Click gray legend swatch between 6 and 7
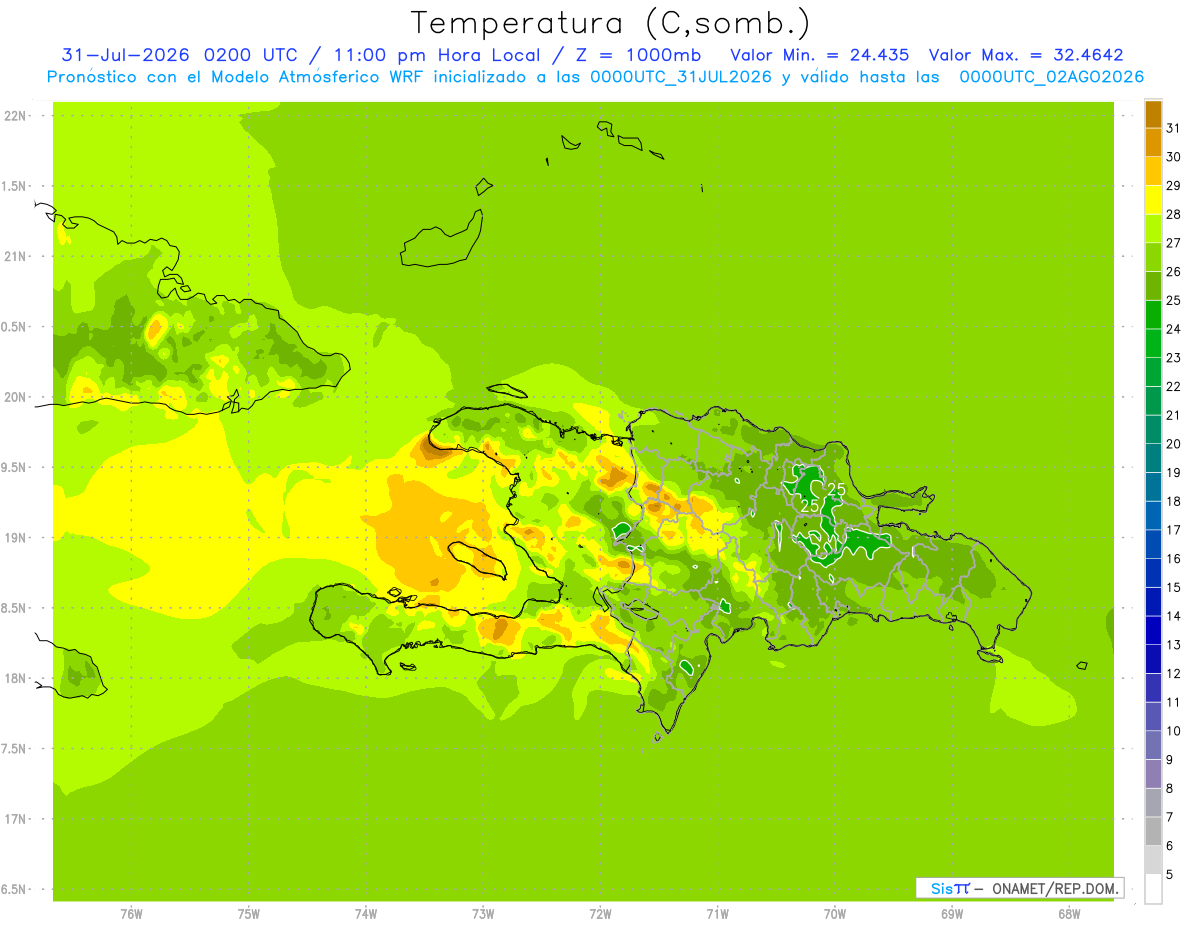1200x927 pixels. click(1153, 831)
